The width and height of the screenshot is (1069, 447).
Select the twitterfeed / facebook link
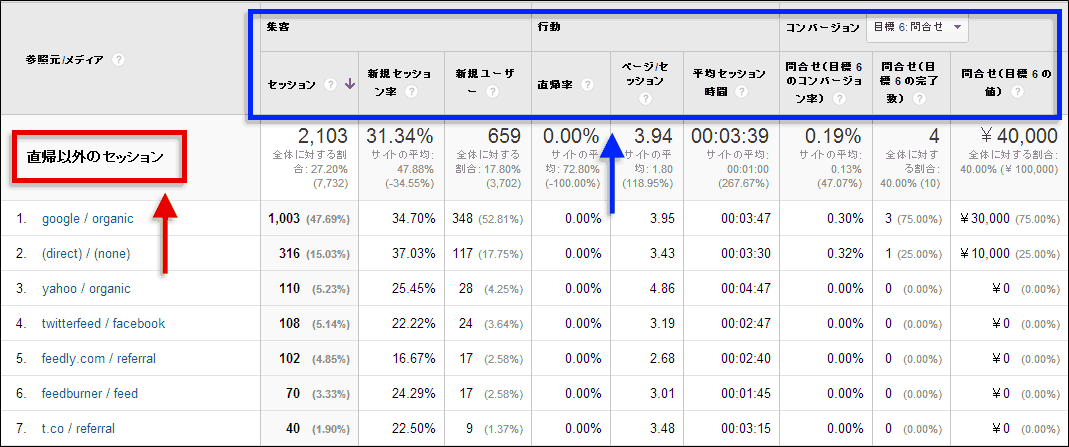tap(103, 323)
